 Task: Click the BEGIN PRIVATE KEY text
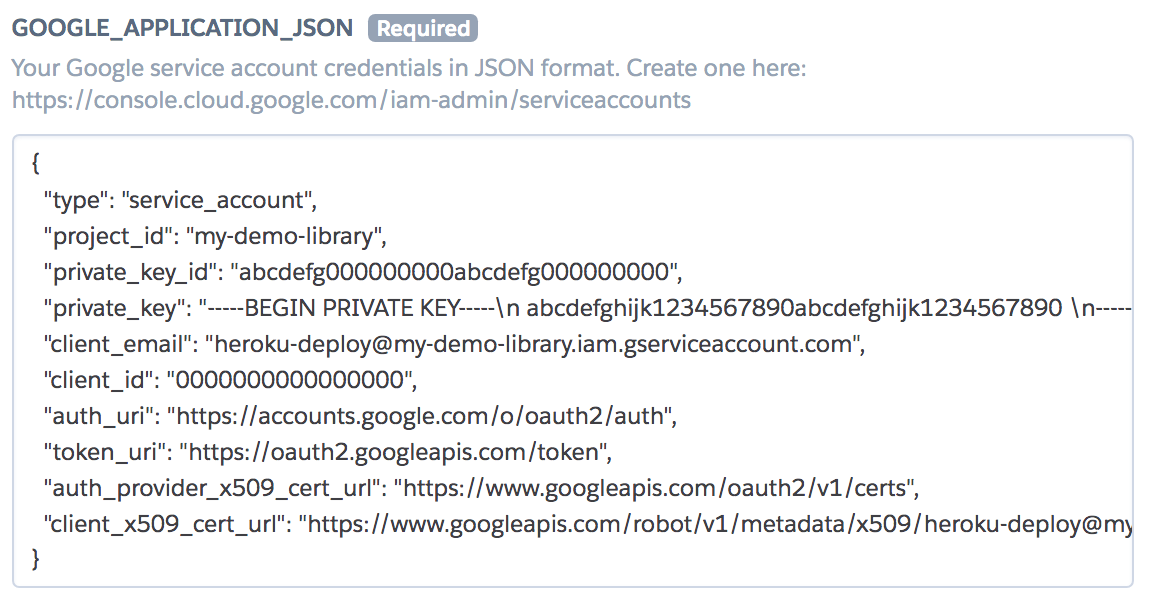tap(351, 308)
